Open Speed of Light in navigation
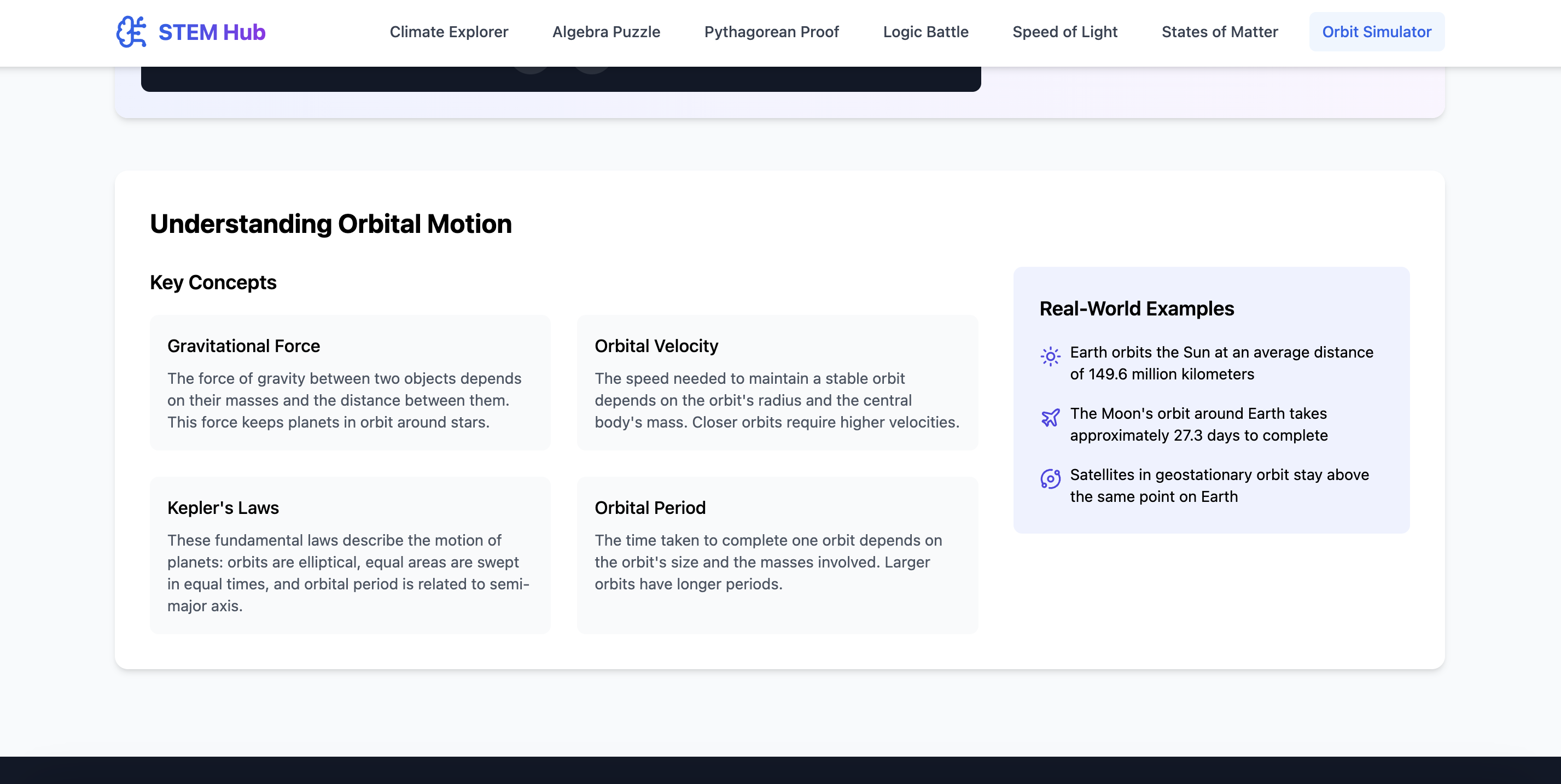Image resolution: width=1561 pixels, height=784 pixels. (x=1065, y=32)
